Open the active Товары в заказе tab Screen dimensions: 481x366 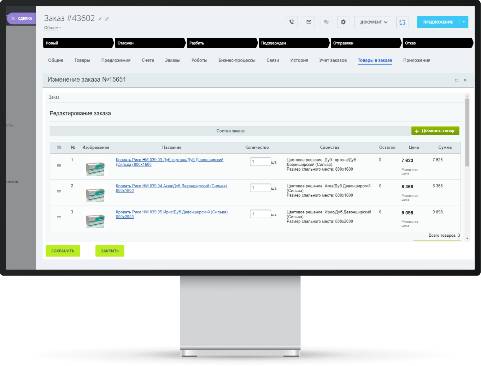coord(375,60)
